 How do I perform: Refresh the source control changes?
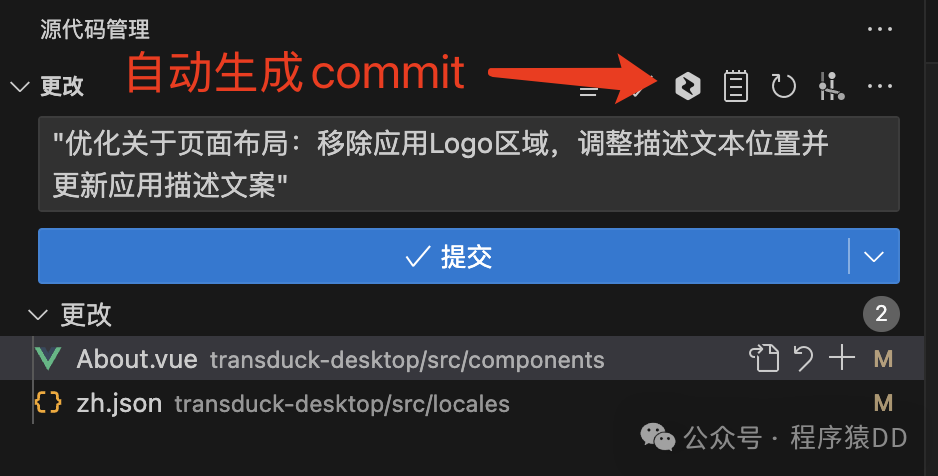[783, 86]
